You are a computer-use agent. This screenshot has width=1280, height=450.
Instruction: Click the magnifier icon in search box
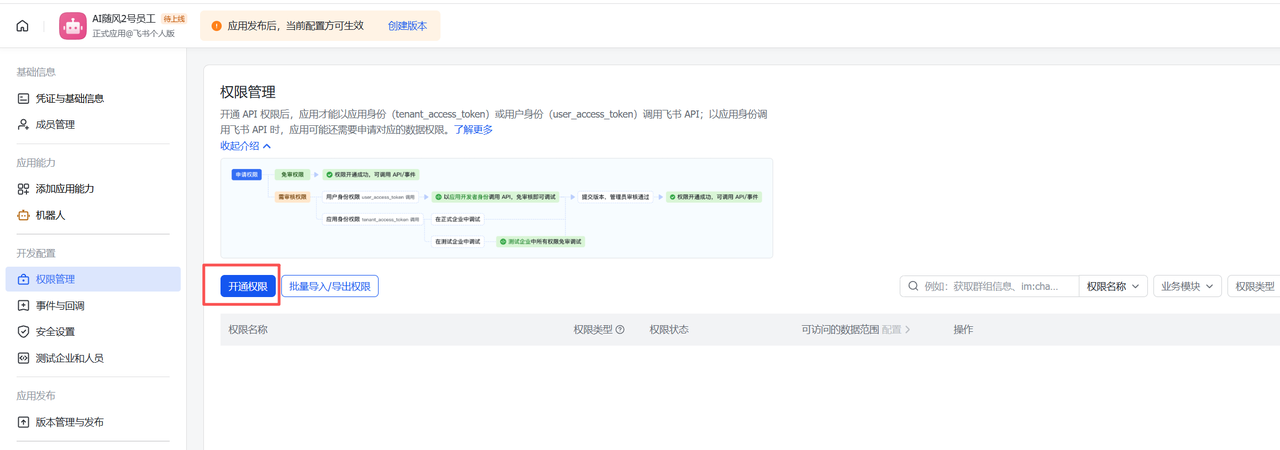pos(913,286)
